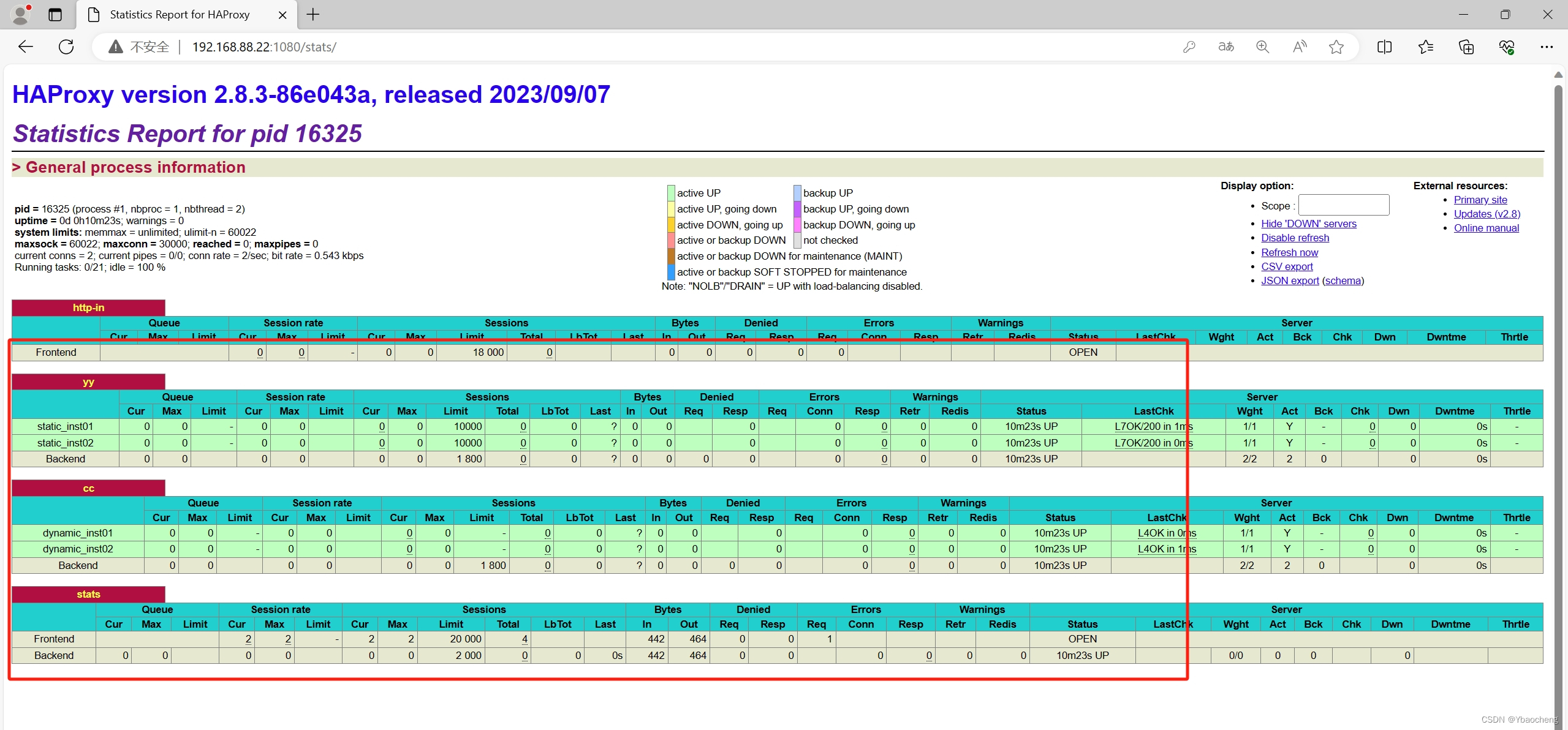Activate the read aloud icon
This screenshot has width=1568, height=730.
point(1300,47)
